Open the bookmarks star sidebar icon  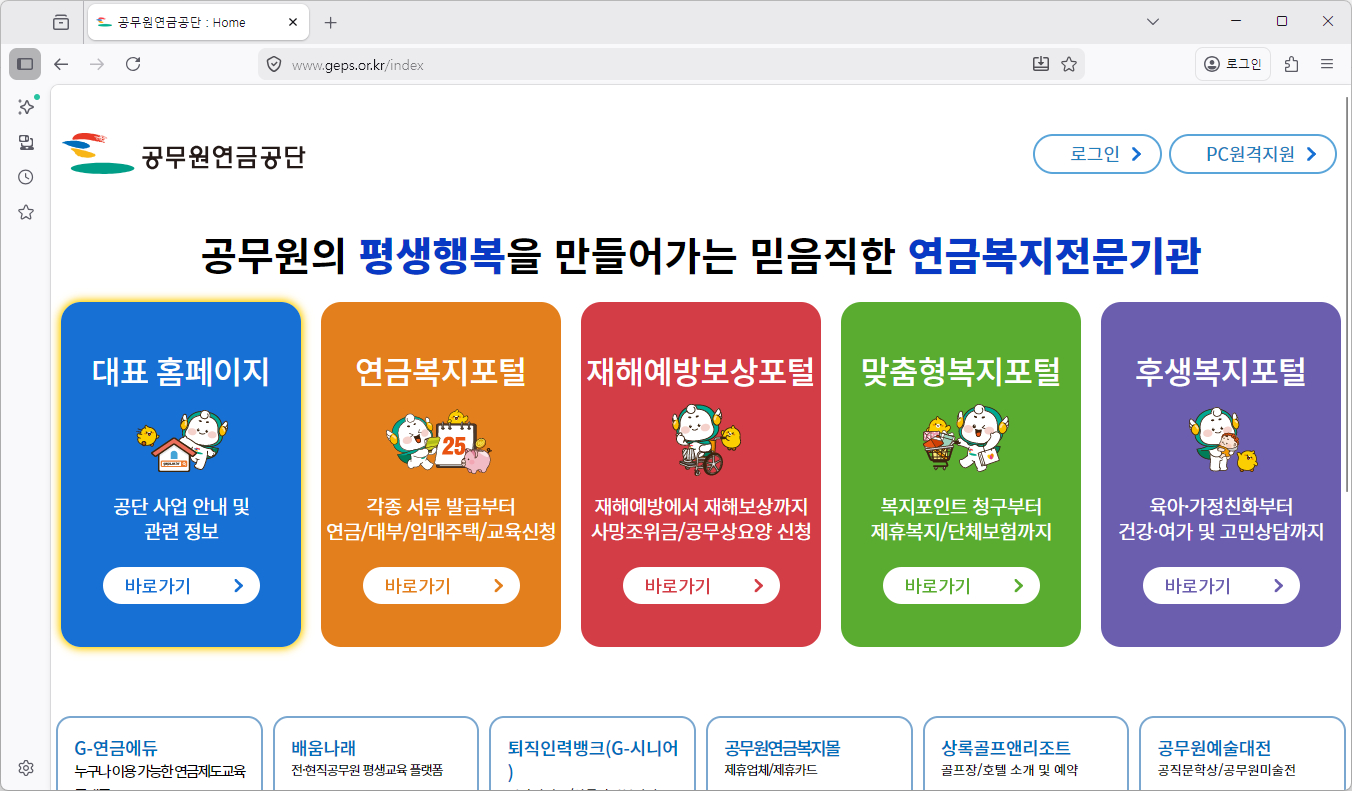point(26,212)
